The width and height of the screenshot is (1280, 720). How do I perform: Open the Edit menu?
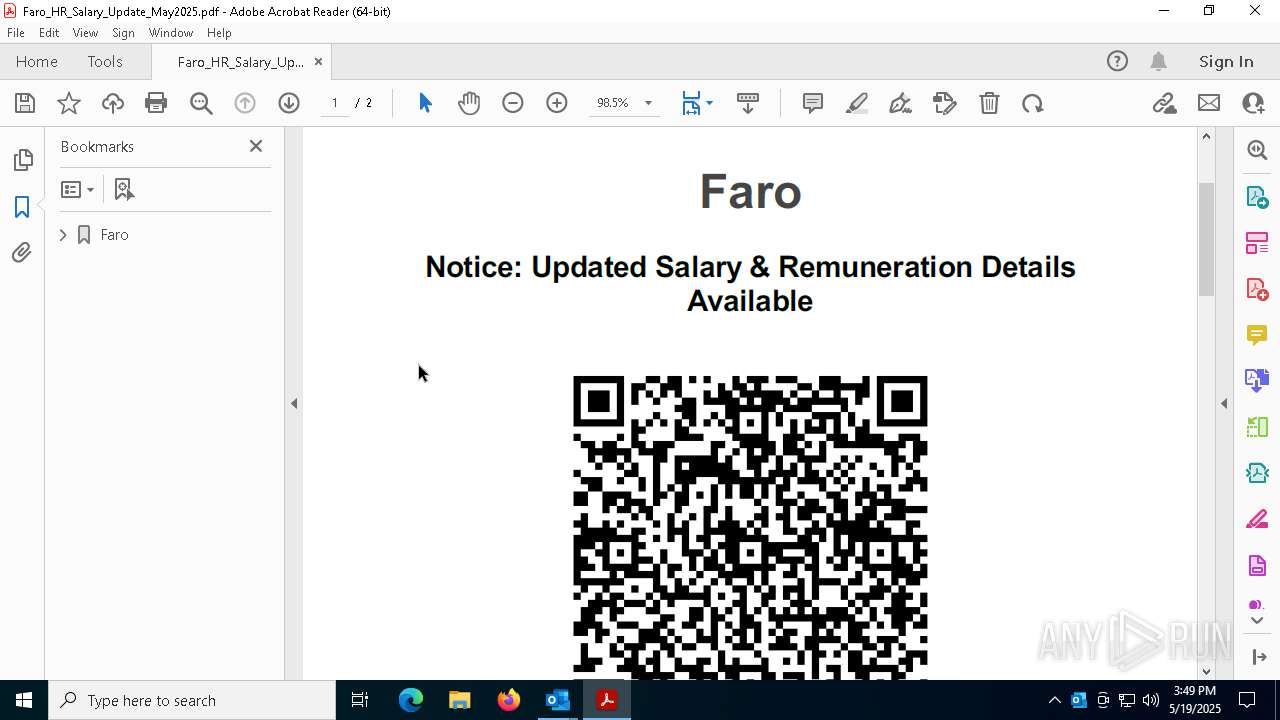point(49,33)
